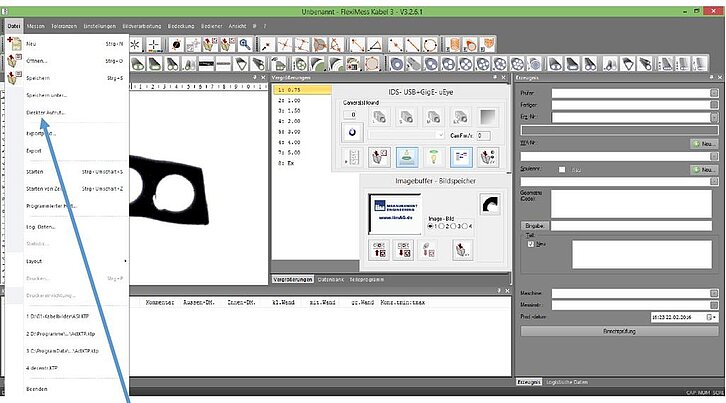Click the Öffnen folder icon
Viewport: 726px width, 403px height.
coord(13,61)
